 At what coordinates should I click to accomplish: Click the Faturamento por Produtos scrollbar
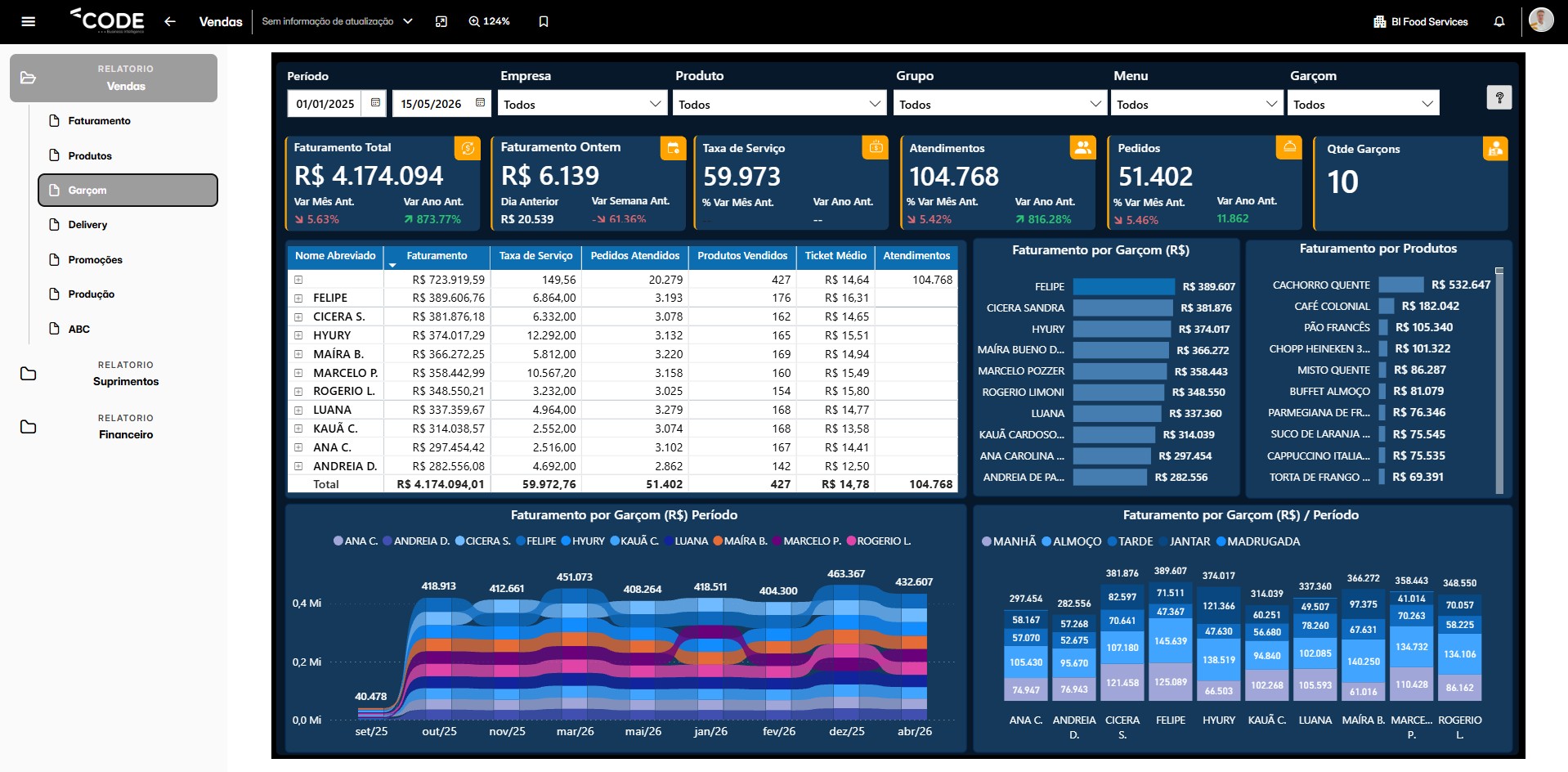click(x=1499, y=380)
